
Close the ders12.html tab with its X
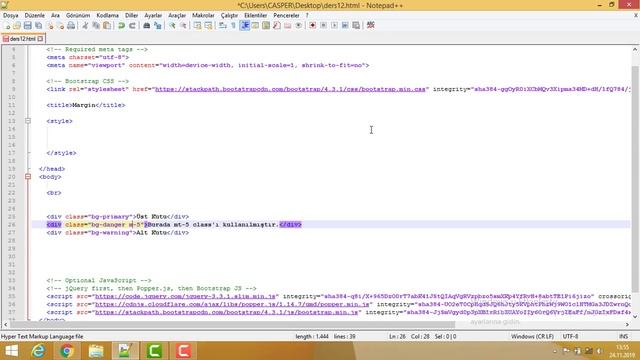[40, 39]
